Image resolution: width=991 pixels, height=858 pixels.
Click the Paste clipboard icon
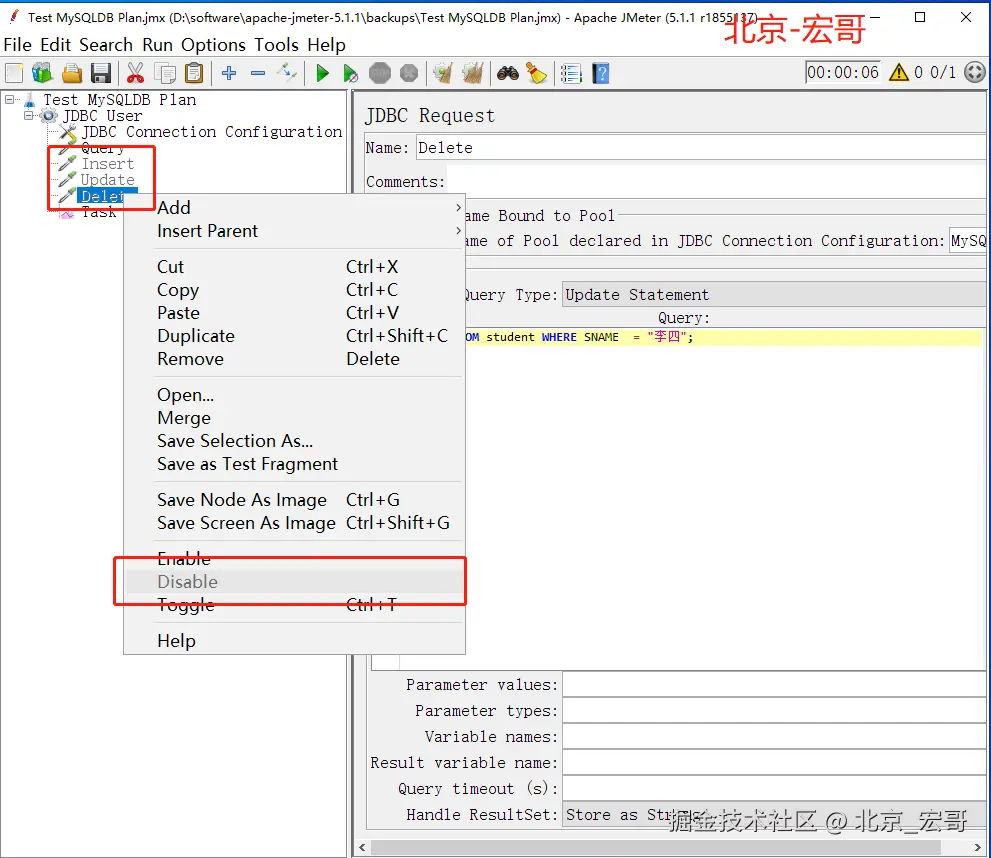(x=194, y=73)
